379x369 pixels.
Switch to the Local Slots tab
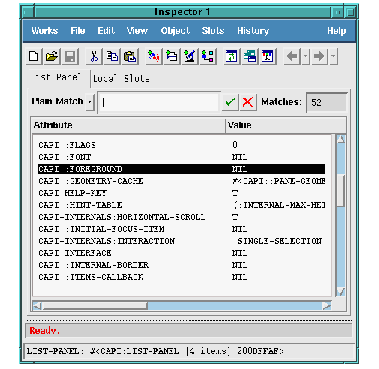121,79
